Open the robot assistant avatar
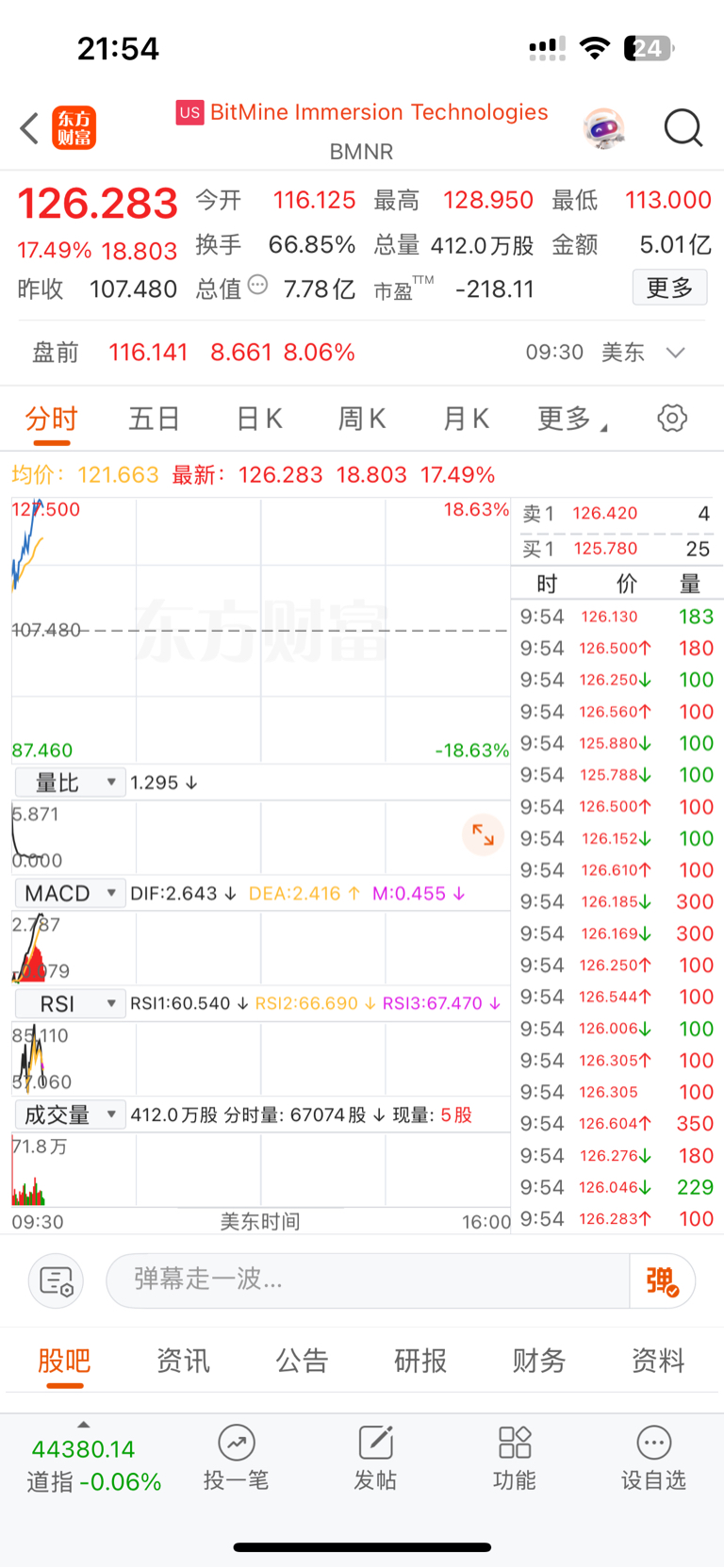Viewport: 724px width, 1568px height. tap(603, 128)
